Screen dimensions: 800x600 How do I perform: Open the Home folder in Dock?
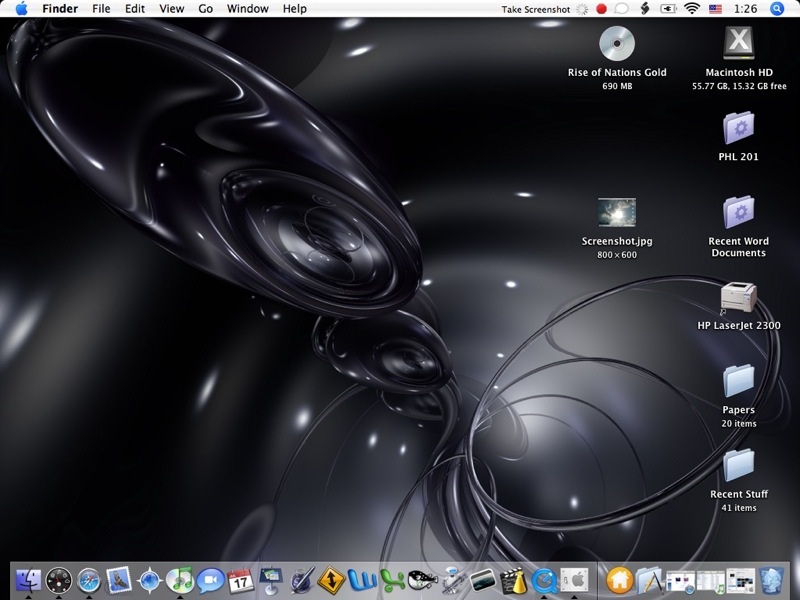pyautogui.click(x=620, y=580)
